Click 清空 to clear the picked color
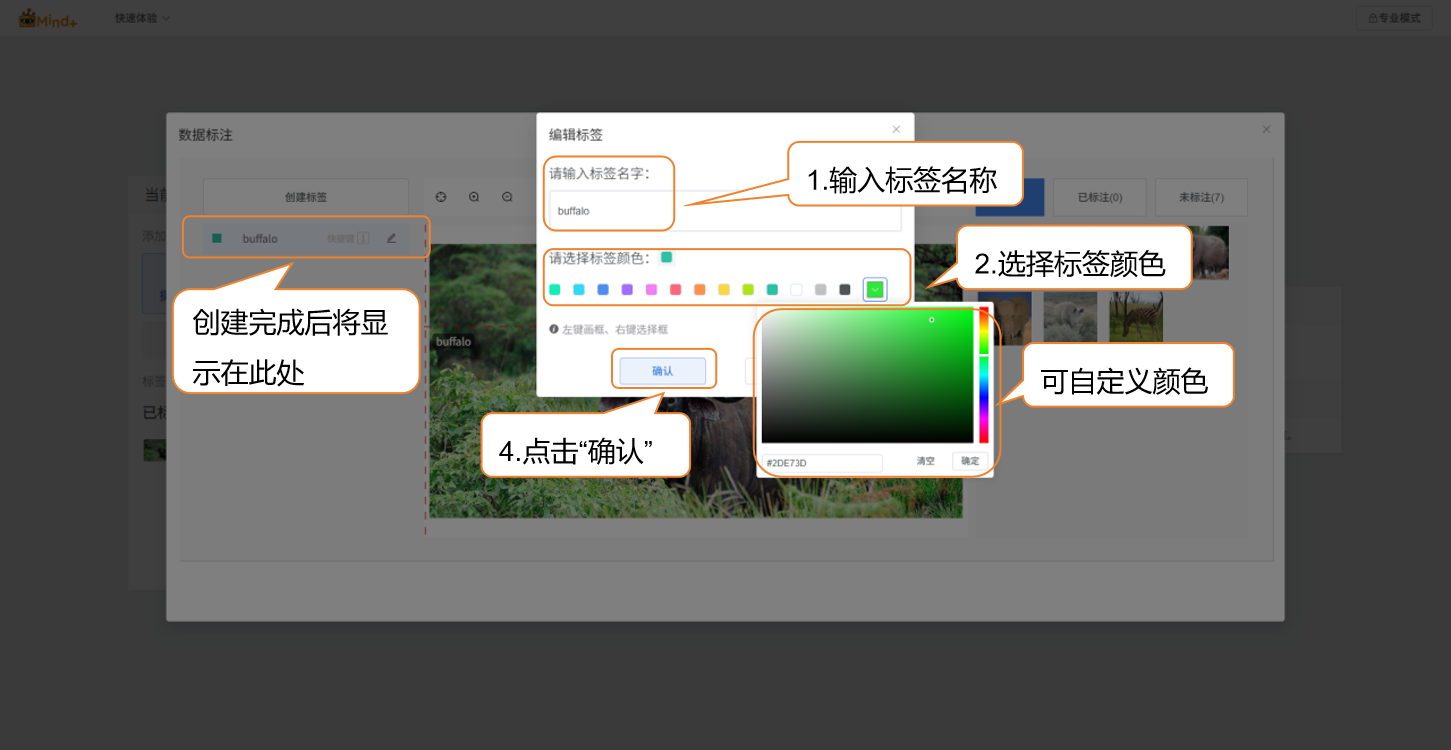Image resolution: width=1451 pixels, height=750 pixels. pos(926,461)
